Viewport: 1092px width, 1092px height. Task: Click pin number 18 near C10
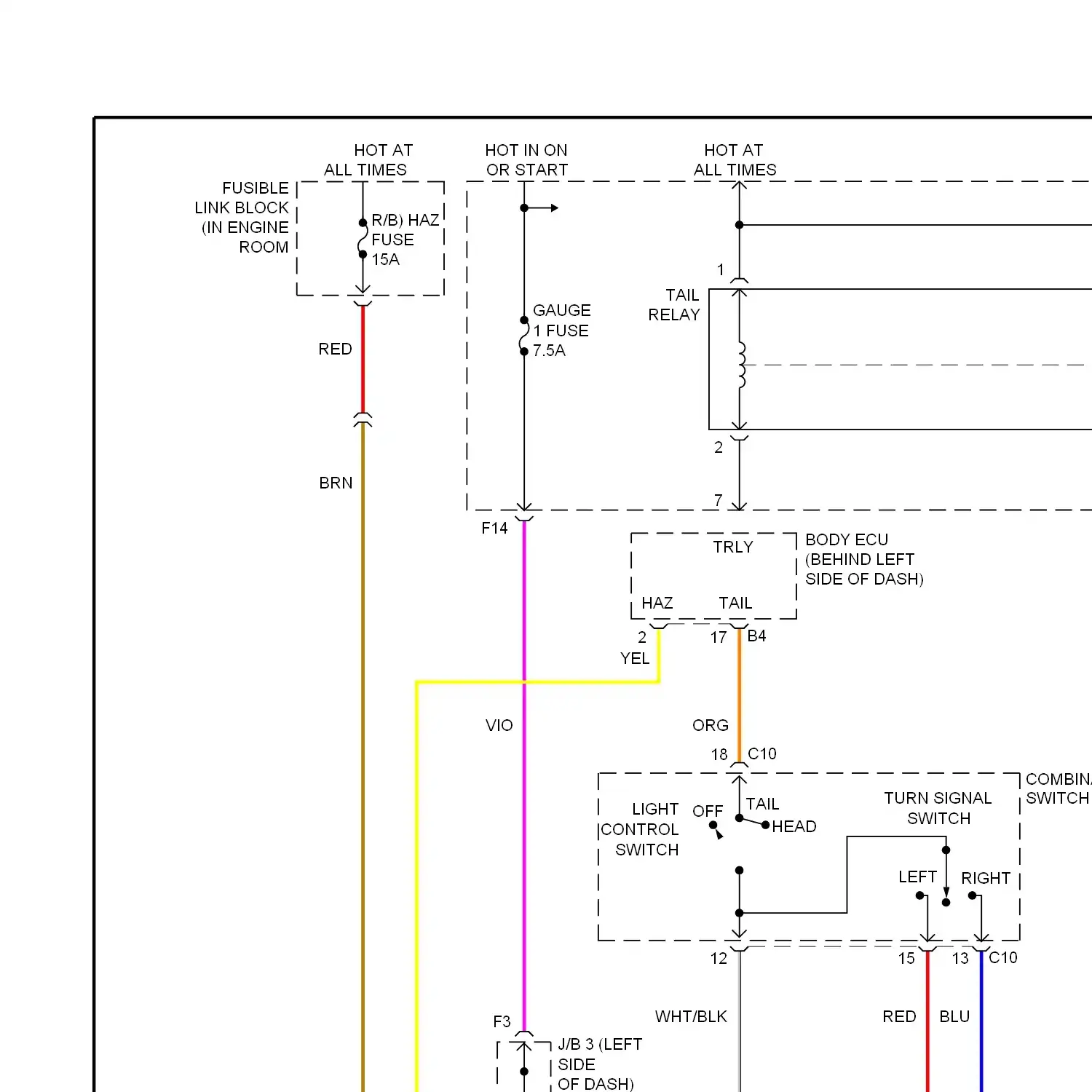click(719, 754)
